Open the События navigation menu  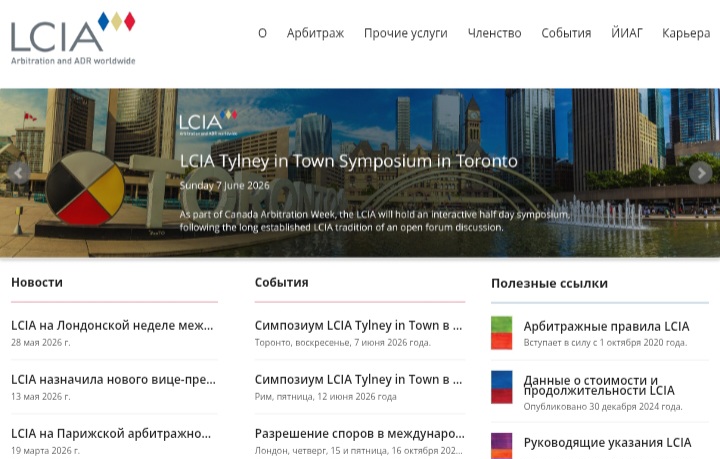pyautogui.click(x=566, y=33)
